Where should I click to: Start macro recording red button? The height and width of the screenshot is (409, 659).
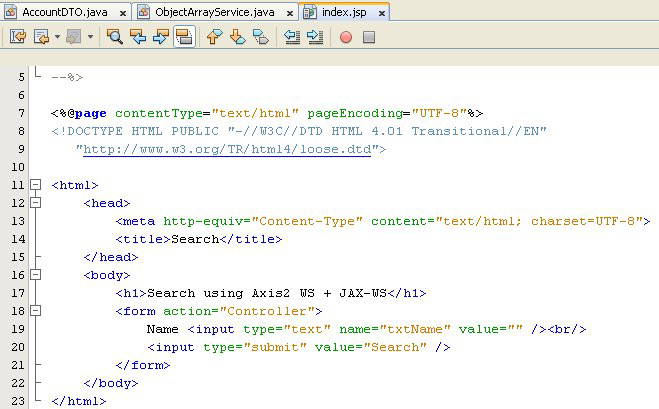[346, 37]
